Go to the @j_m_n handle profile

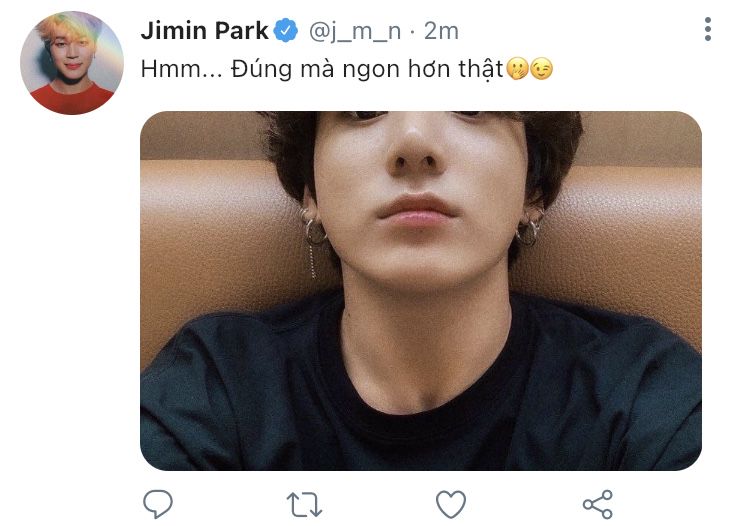(x=355, y=31)
